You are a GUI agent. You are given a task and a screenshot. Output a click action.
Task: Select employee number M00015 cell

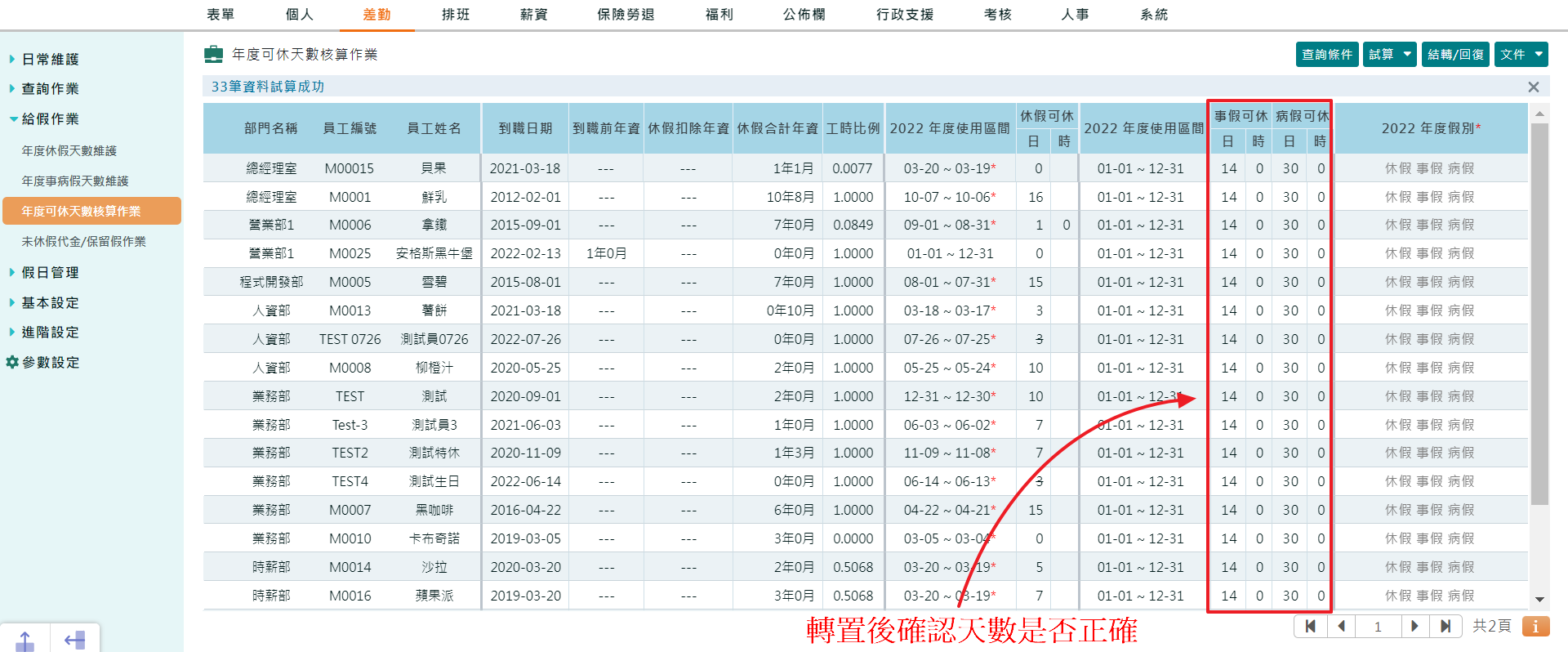[350, 168]
